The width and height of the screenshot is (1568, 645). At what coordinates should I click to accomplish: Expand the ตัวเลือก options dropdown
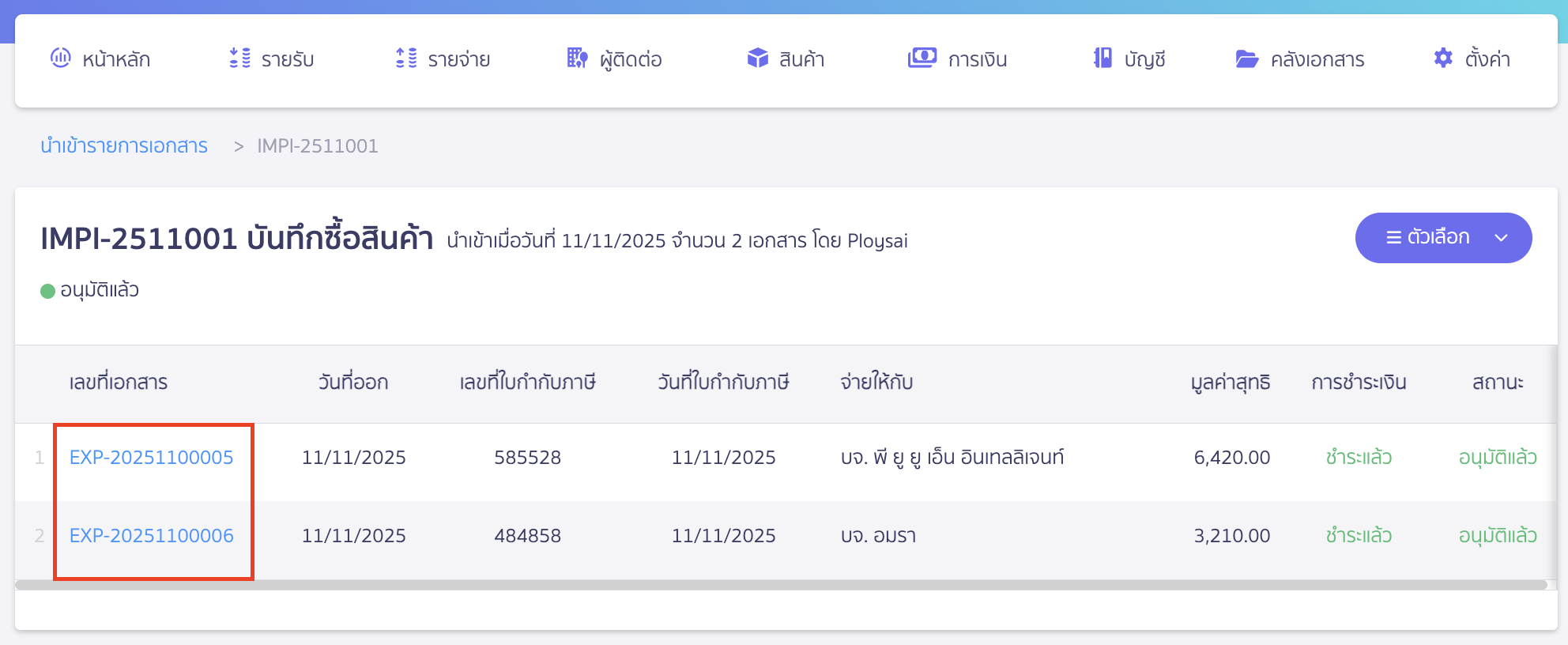point(1443,237)
